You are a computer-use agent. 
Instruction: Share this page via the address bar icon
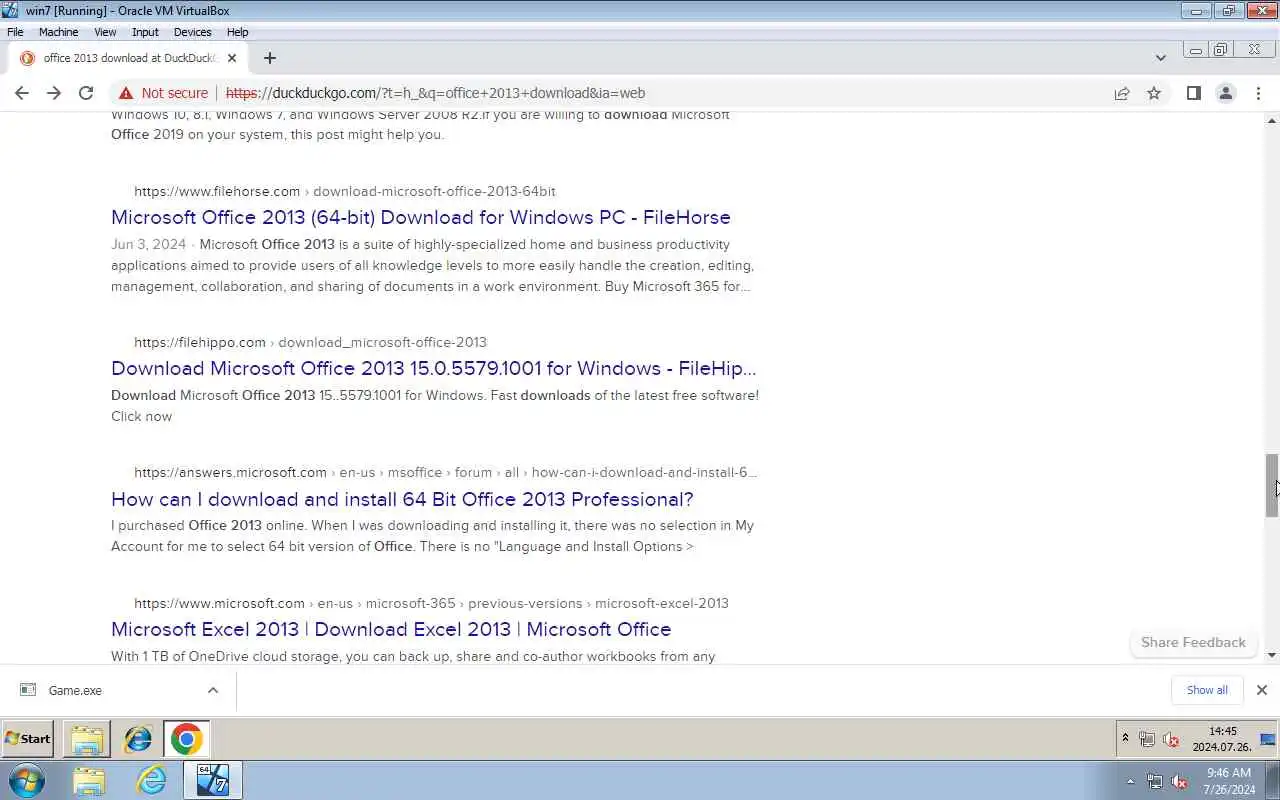click(1122, 93)
